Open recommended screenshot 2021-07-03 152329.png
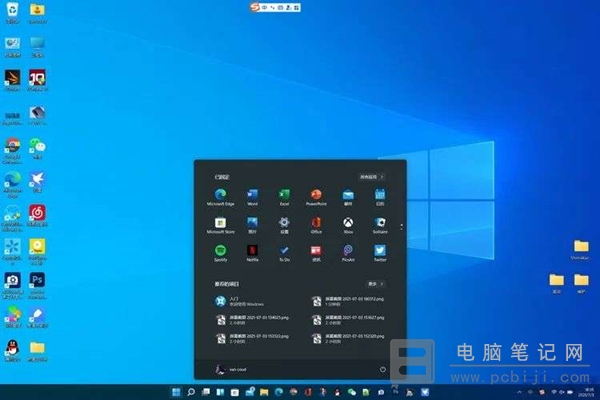The width and height of the screenshot is (600, 400). 348,338
